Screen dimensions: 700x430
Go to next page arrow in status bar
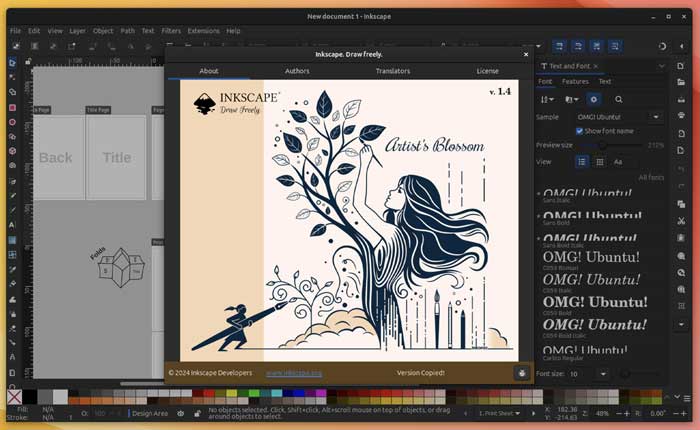coord(533,413)
